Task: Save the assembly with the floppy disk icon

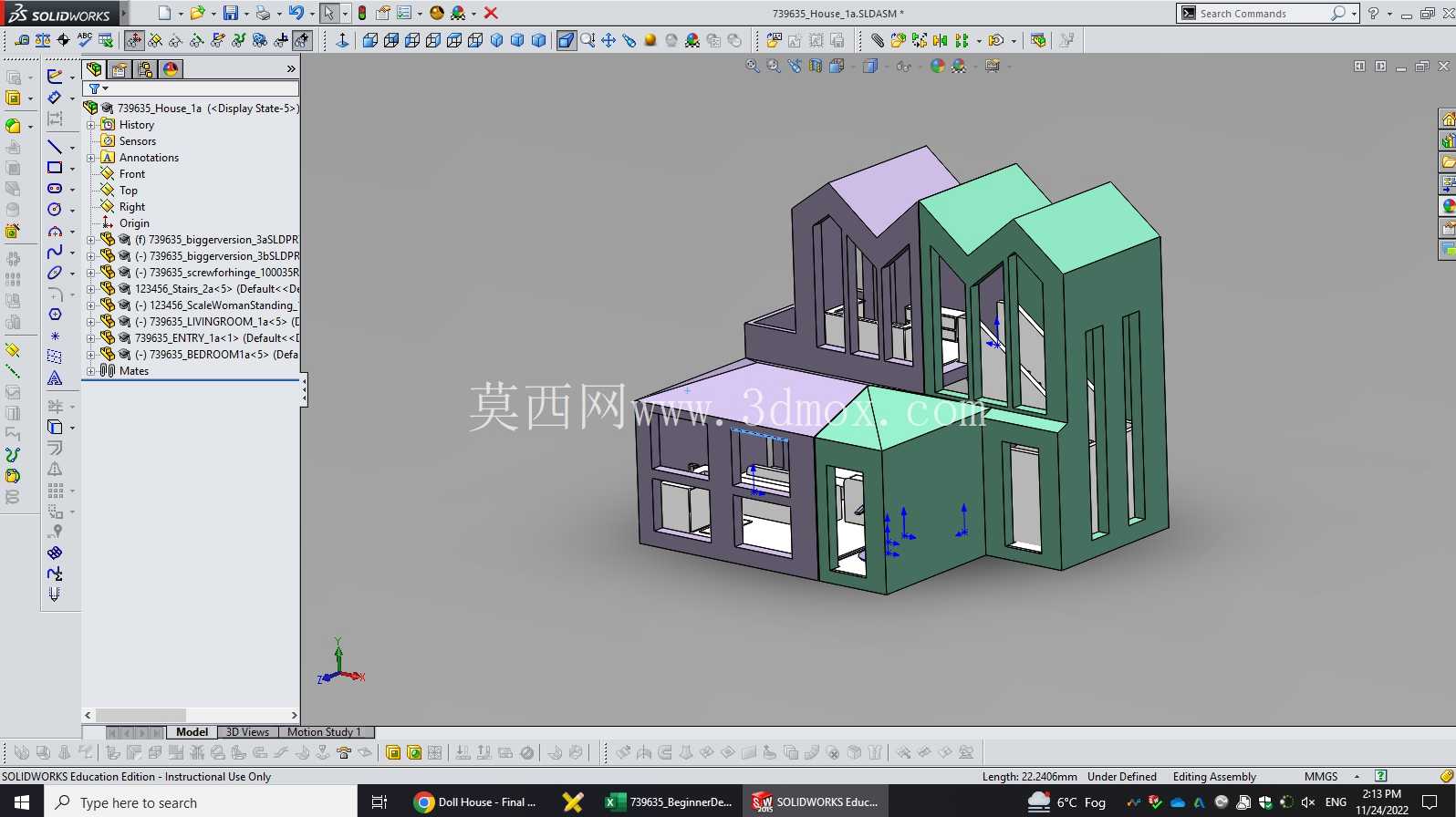Action: pyautogui.click(x=231, y=13)
